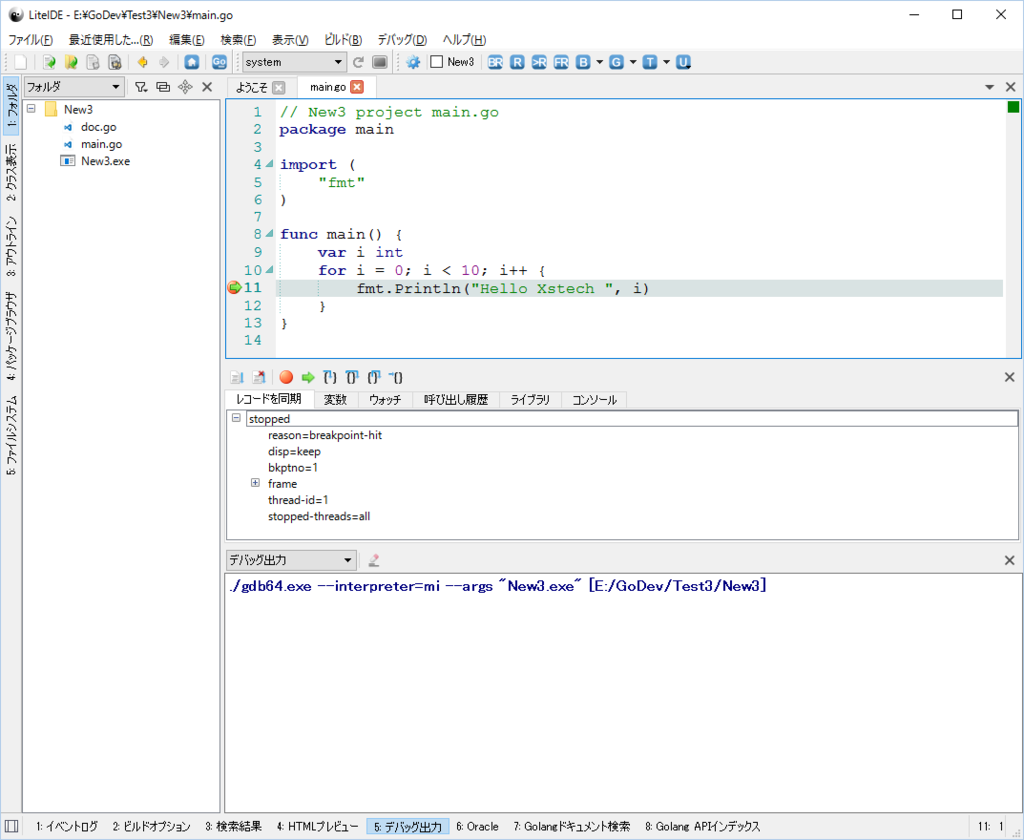Image resolution: width=1024 pixels, height=840 pixels.
Task: Click the green indicator square atop the editor
Action: [1013, 106]
